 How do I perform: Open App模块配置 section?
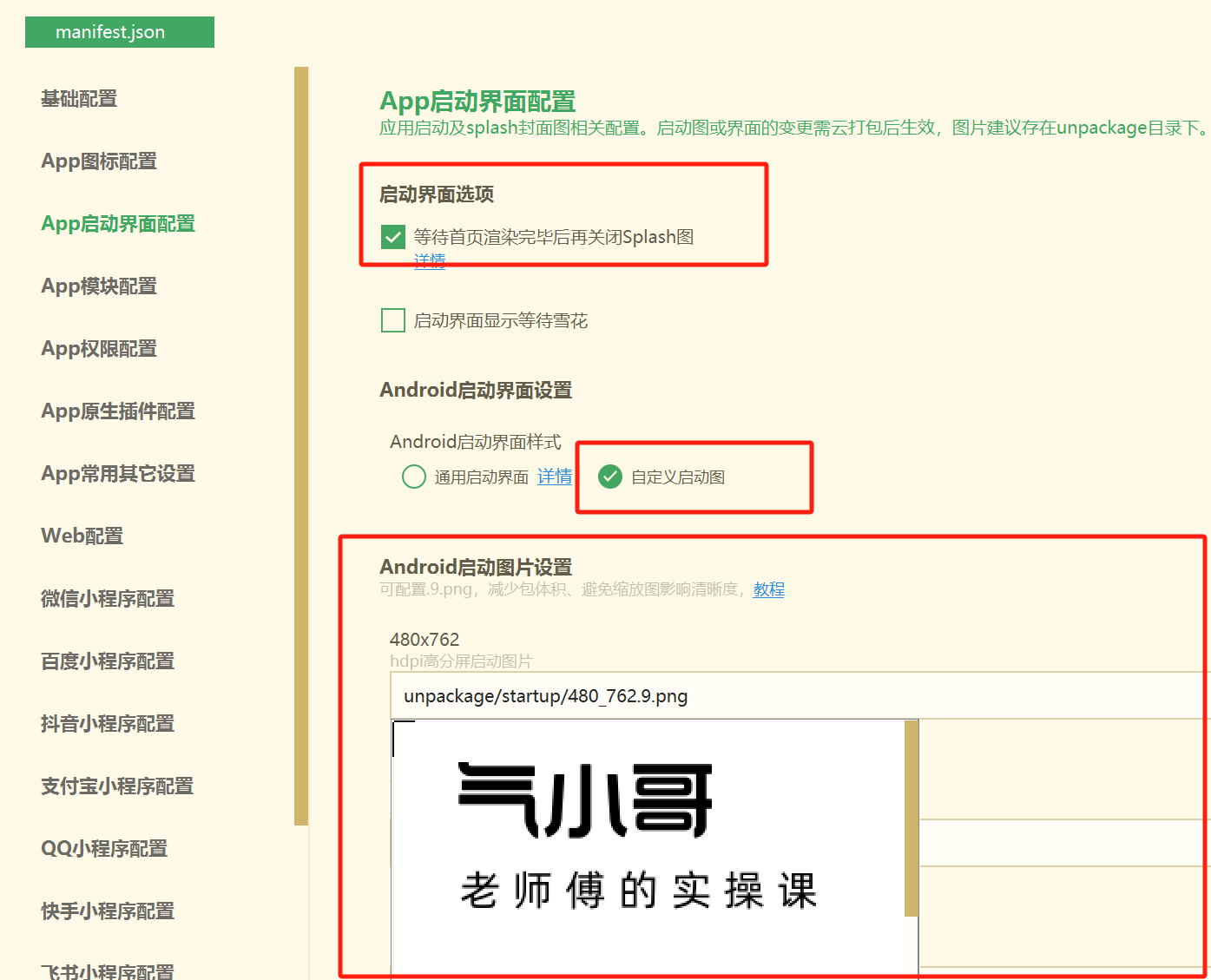click(x=99, y=286)
